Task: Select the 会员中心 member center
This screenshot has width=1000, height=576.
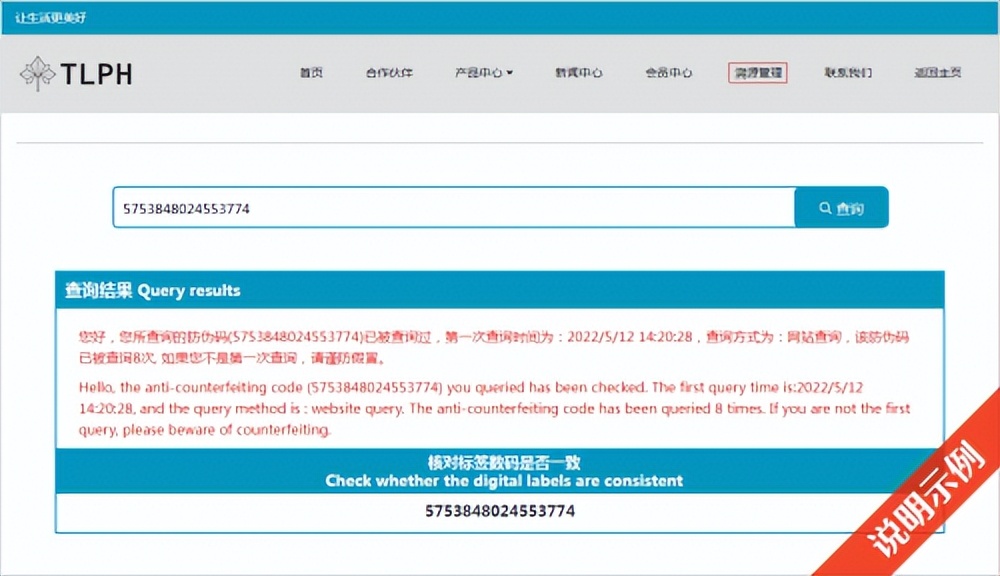Action: [668, 73]
